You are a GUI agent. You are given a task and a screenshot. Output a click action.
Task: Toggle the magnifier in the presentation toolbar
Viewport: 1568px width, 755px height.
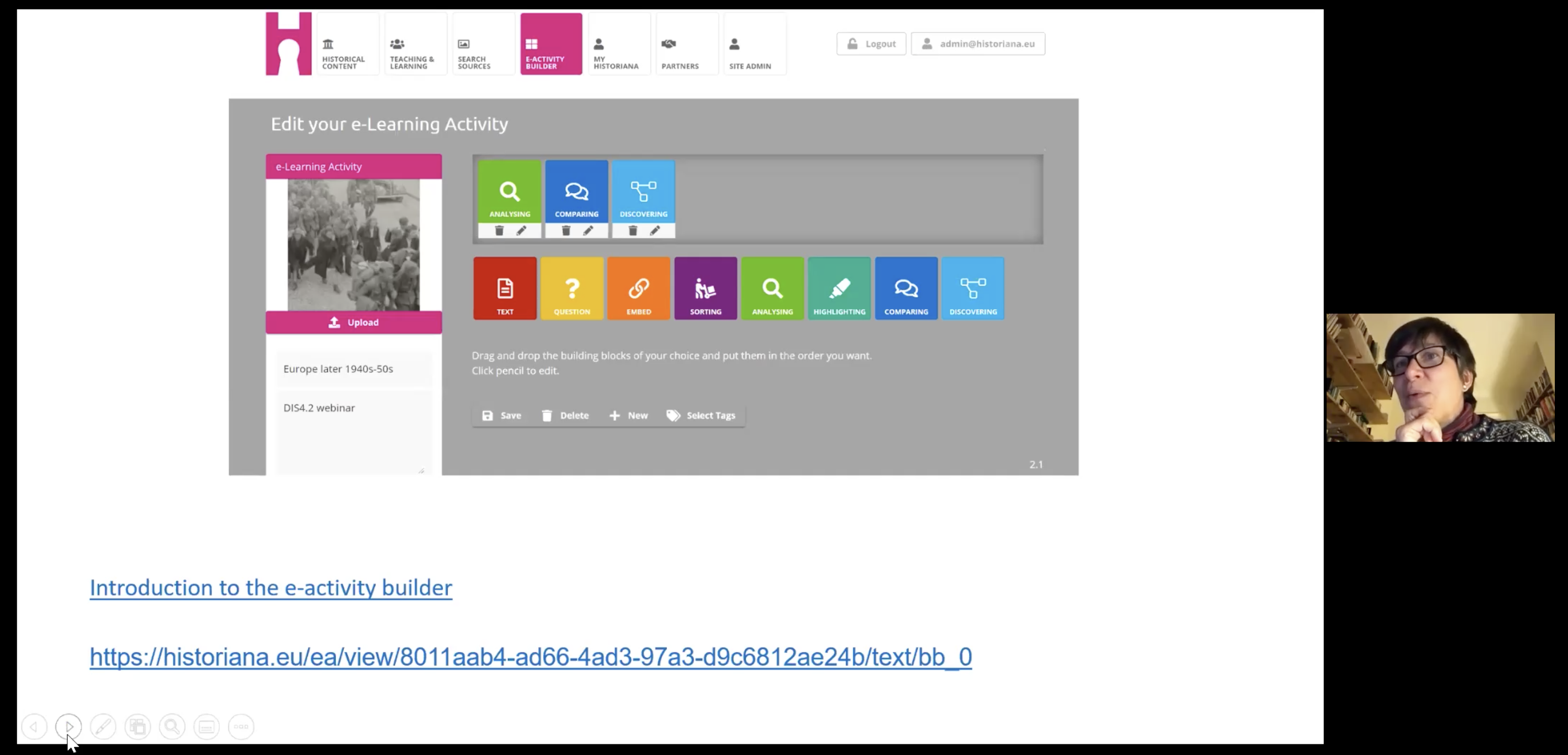click(x=172, y=726)
